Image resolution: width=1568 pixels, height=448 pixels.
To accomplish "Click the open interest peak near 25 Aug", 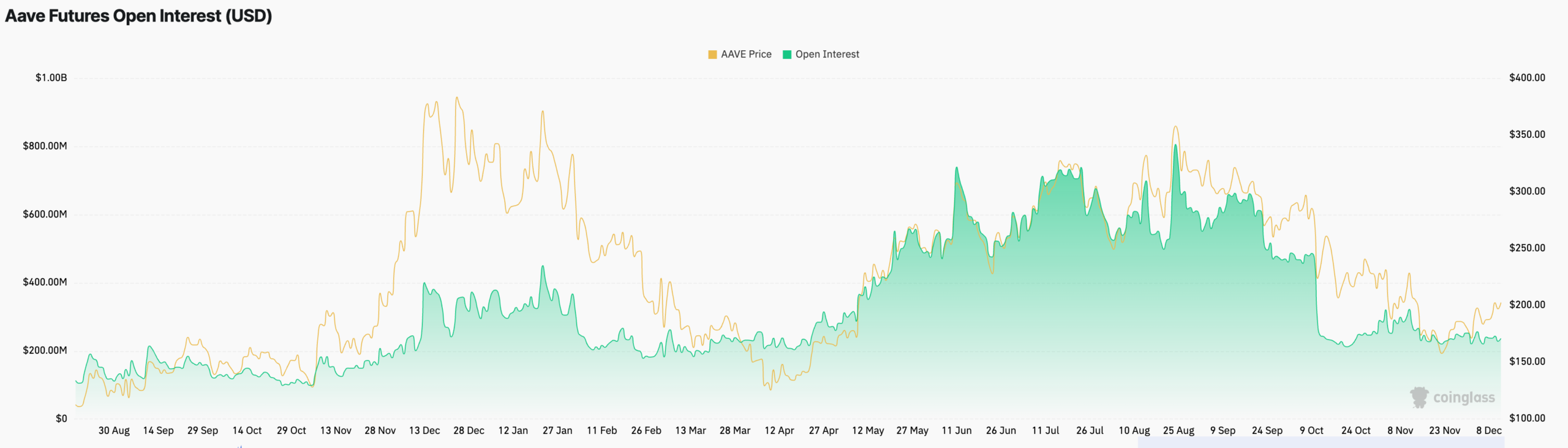I will (x=1175, y=145).
